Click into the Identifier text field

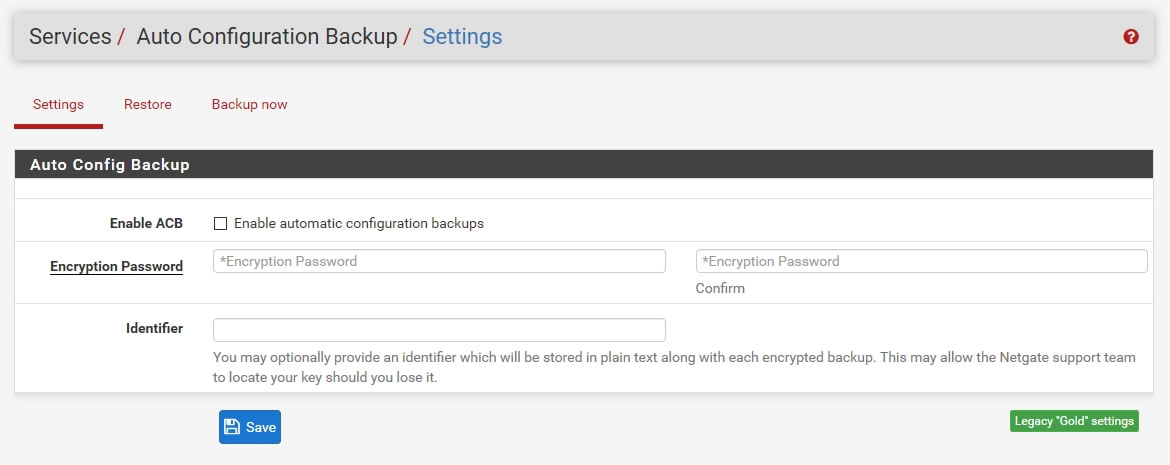coord(439,330)
